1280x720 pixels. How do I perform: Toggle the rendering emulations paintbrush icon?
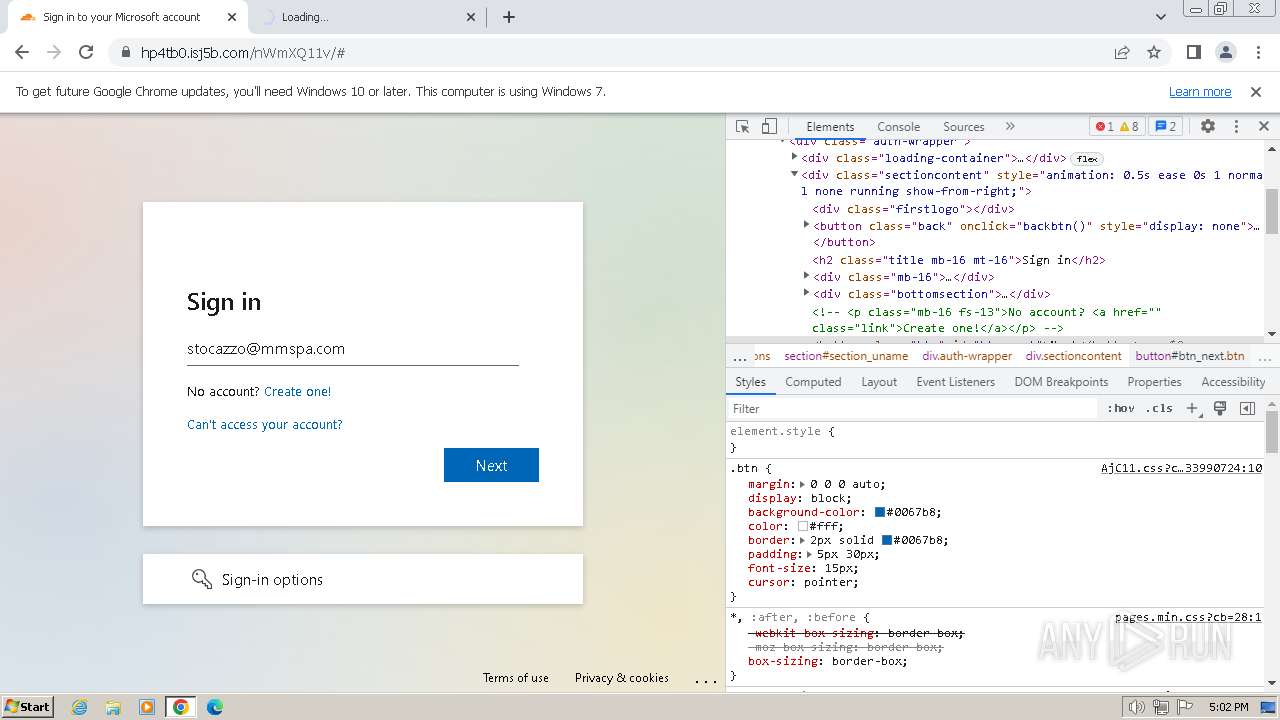coord(1220,408)
